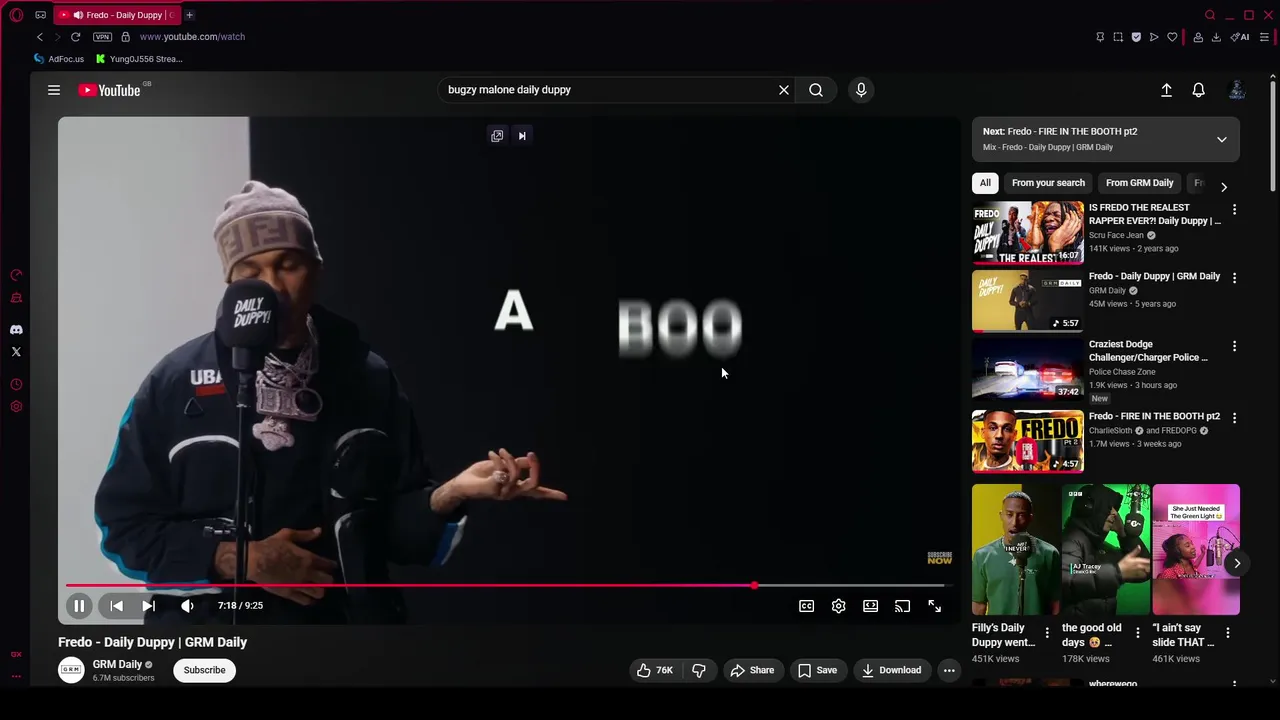Open YouTube notifications bell
Image resolution: width=1280 pixels, height=720 pixels.
1198,90
